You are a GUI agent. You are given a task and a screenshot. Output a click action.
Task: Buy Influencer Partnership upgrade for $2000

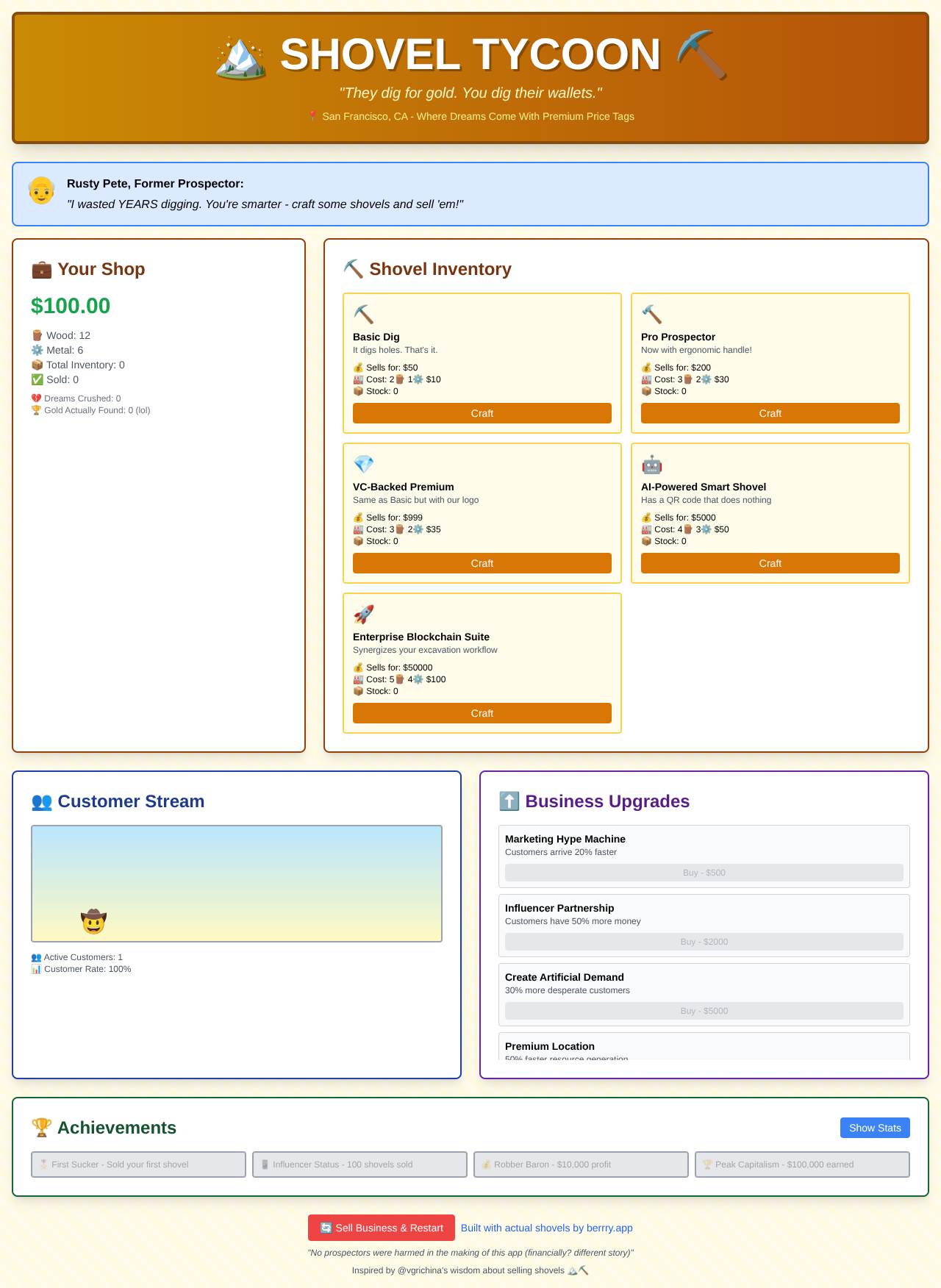[x=704, y=942]
